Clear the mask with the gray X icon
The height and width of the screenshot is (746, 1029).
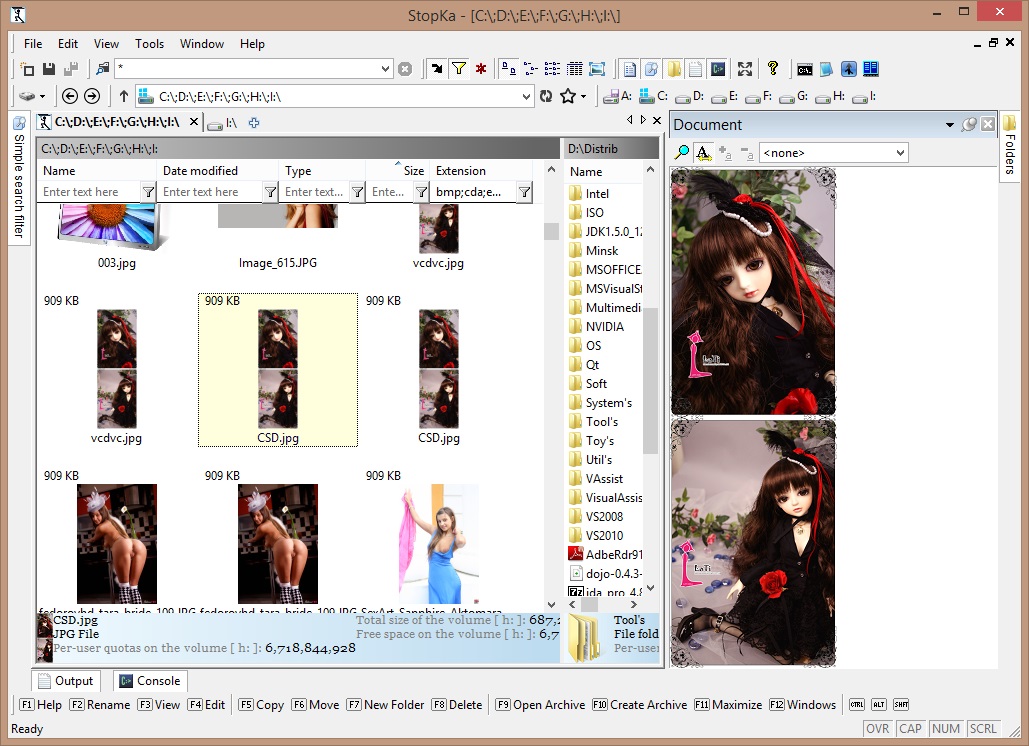point(405,68)
